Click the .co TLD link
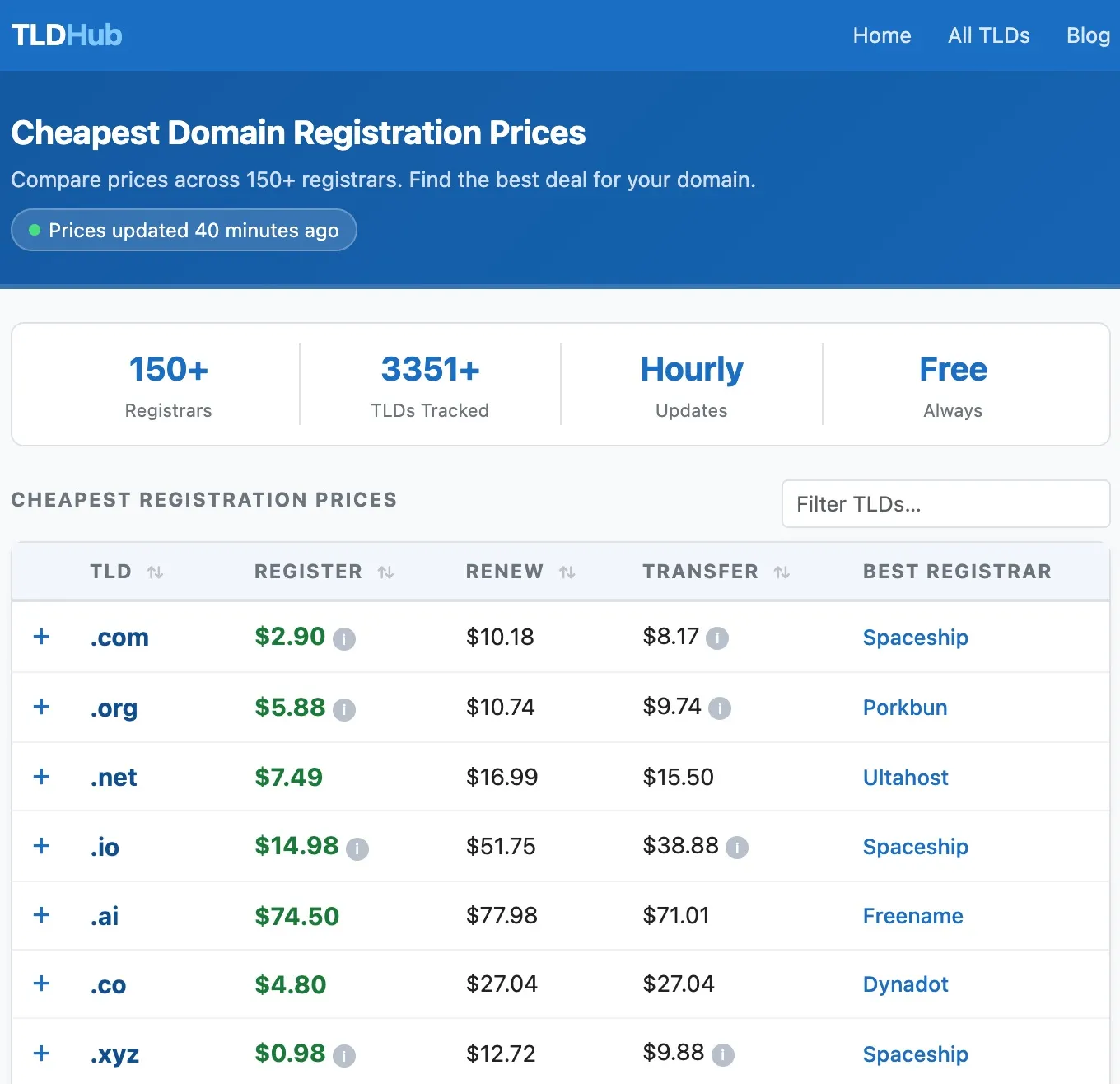Viewport: 1120px width, 1084px height. click(108, 985)
